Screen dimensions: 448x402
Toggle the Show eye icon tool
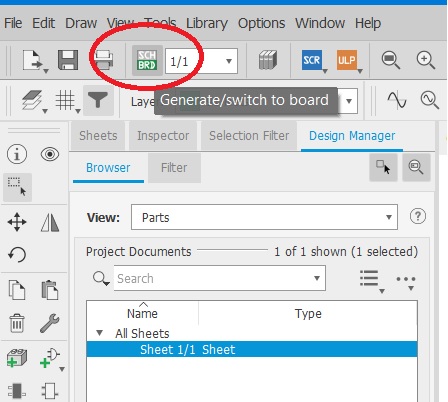(x=50, y=154)
